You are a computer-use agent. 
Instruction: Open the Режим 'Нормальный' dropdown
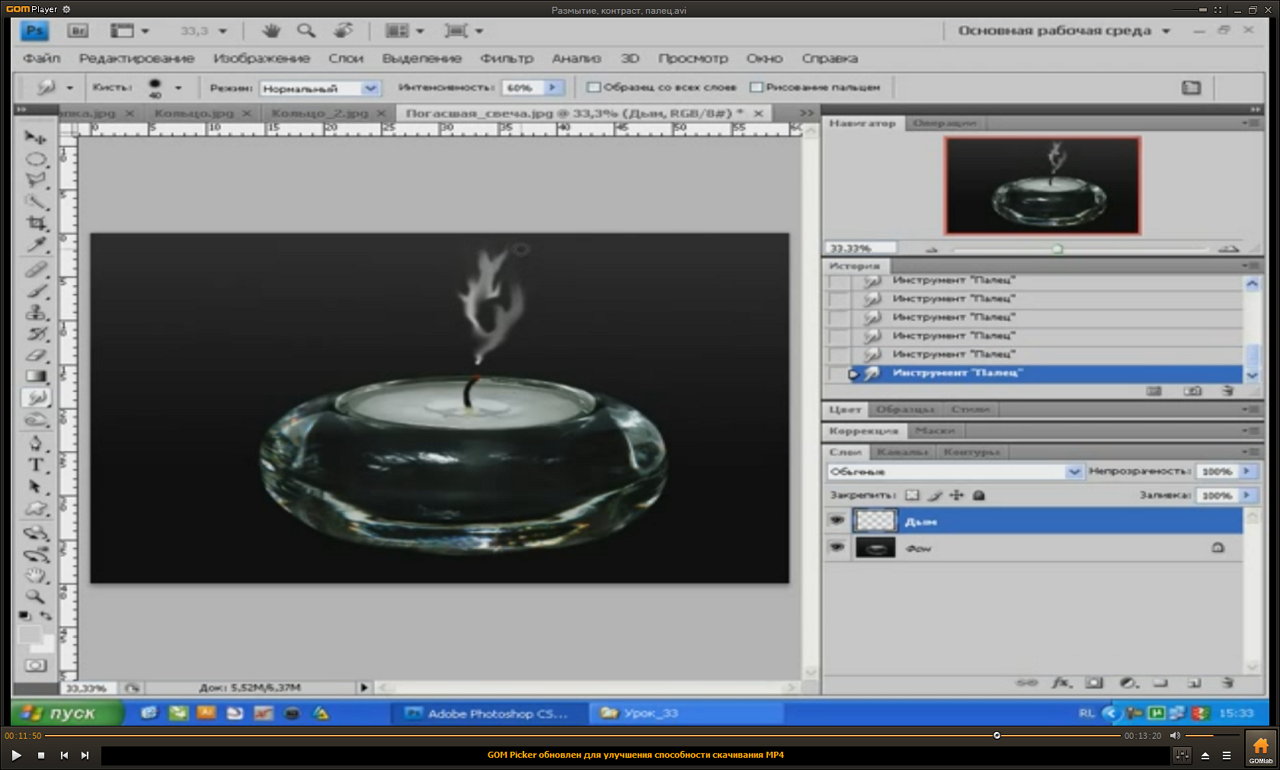[x=320, y=88]
